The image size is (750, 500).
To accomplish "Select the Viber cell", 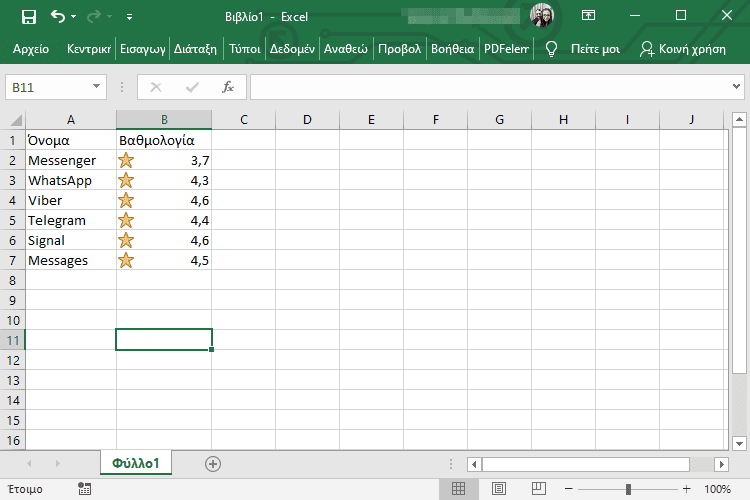I will pos(71,200).
